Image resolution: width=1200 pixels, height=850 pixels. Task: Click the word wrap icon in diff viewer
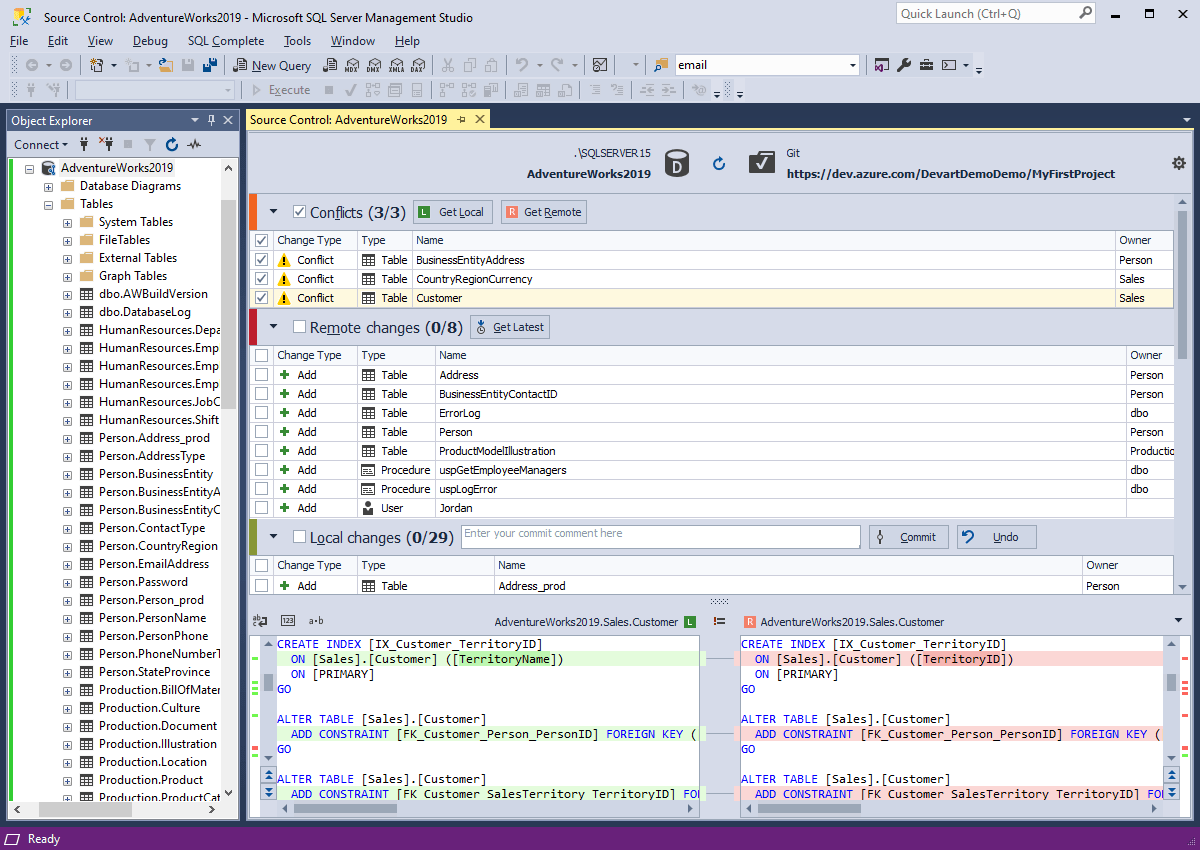coord(258,621)
